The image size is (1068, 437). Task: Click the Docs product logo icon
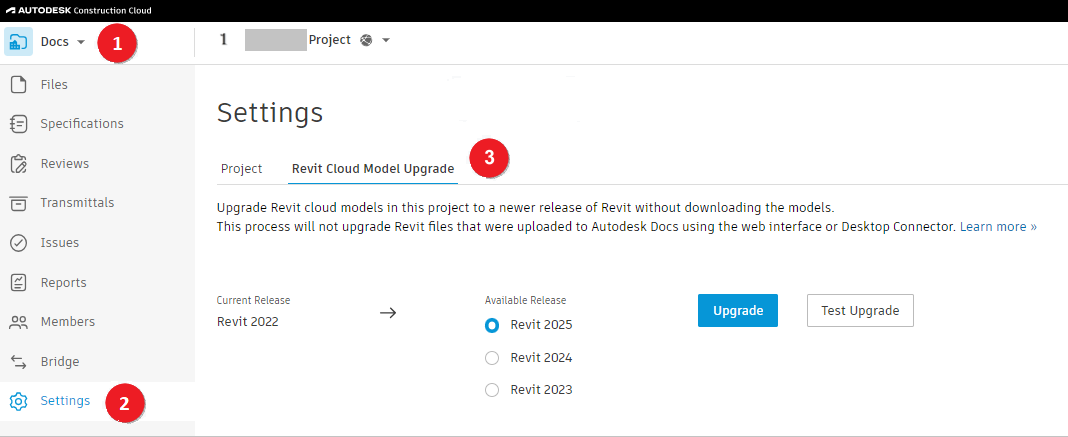18,42
